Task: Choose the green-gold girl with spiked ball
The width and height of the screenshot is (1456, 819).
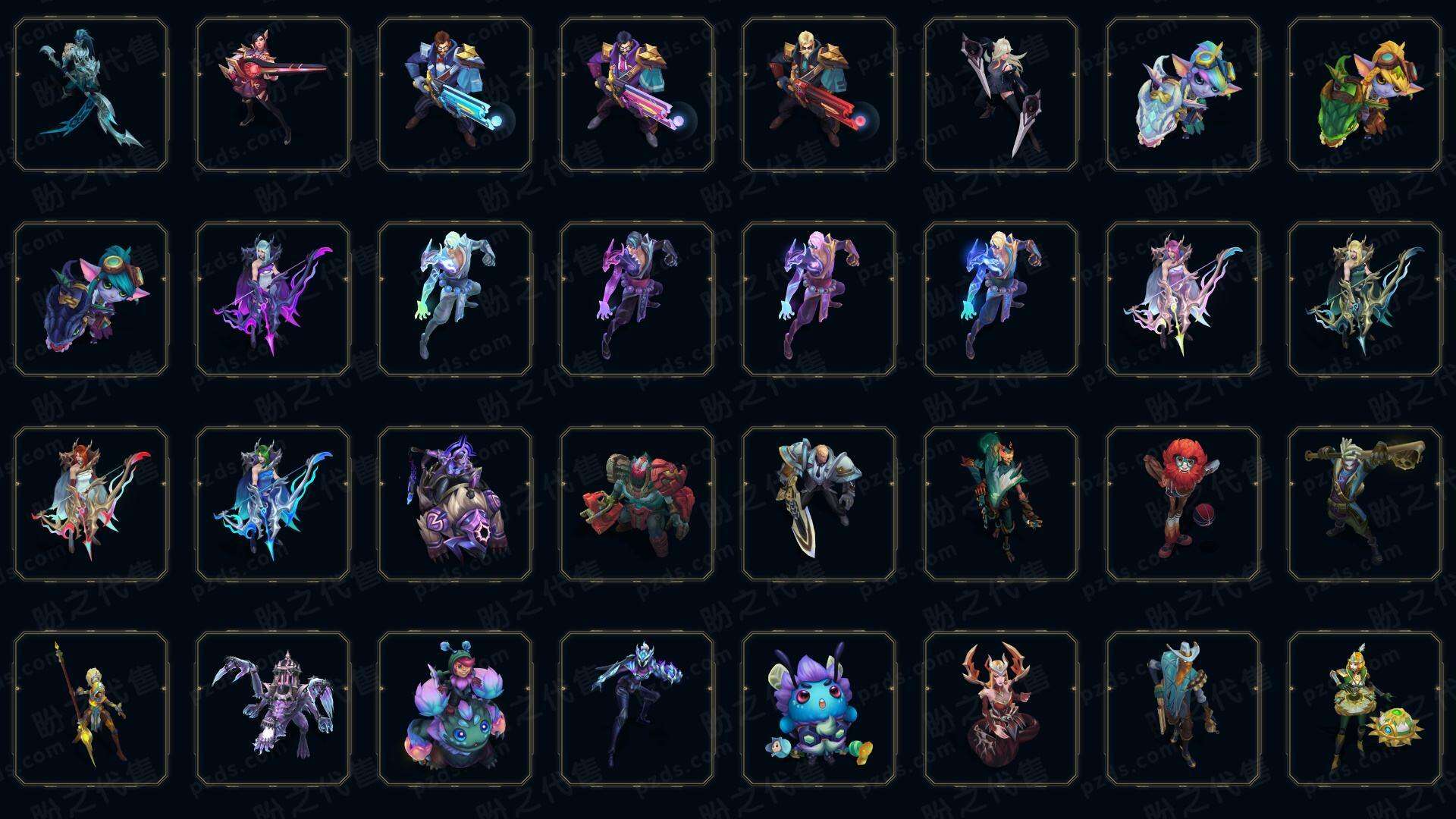Action: coord(1365,708)
